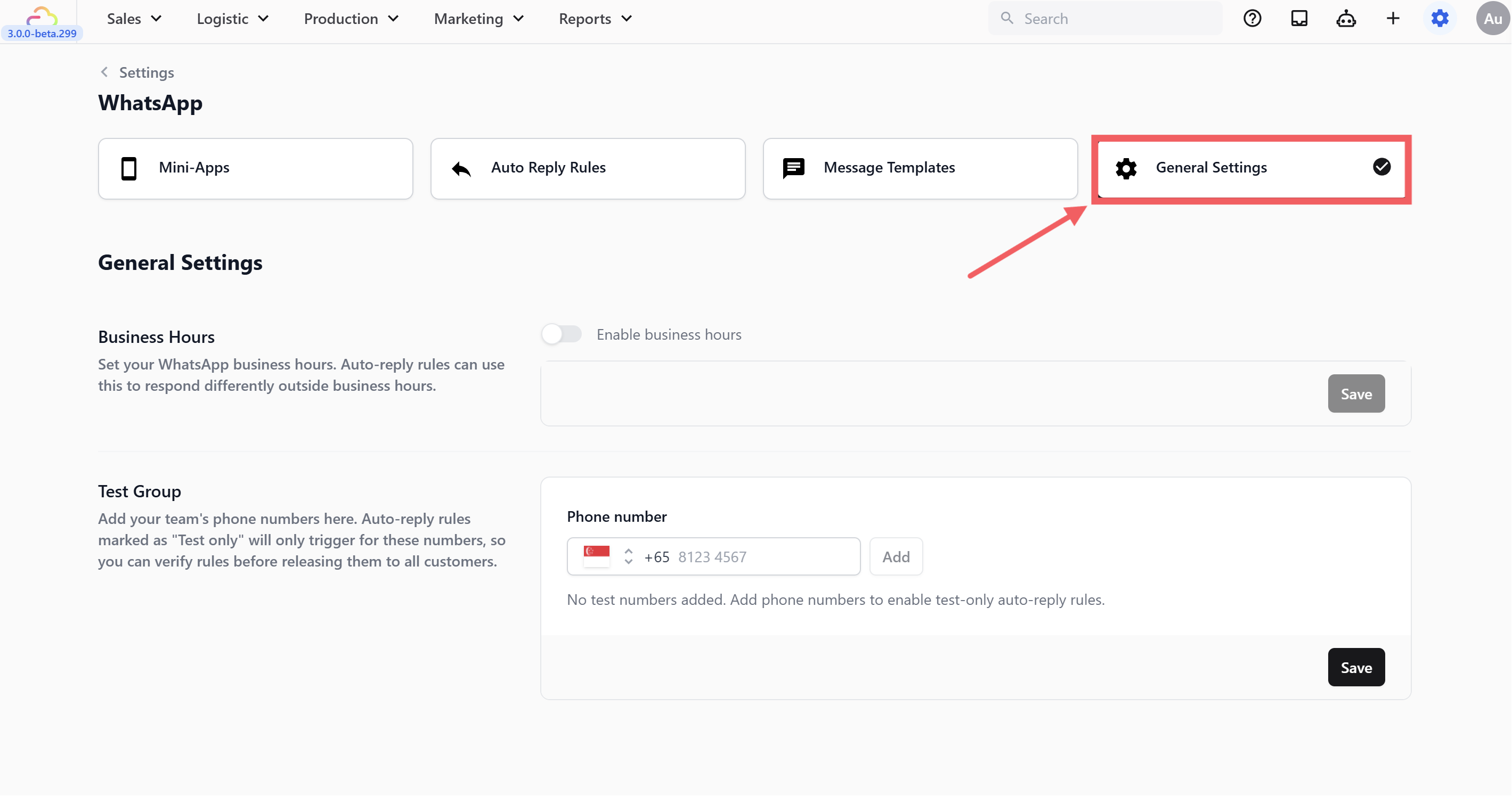Open the Reports menu

(x=595, y=19)
